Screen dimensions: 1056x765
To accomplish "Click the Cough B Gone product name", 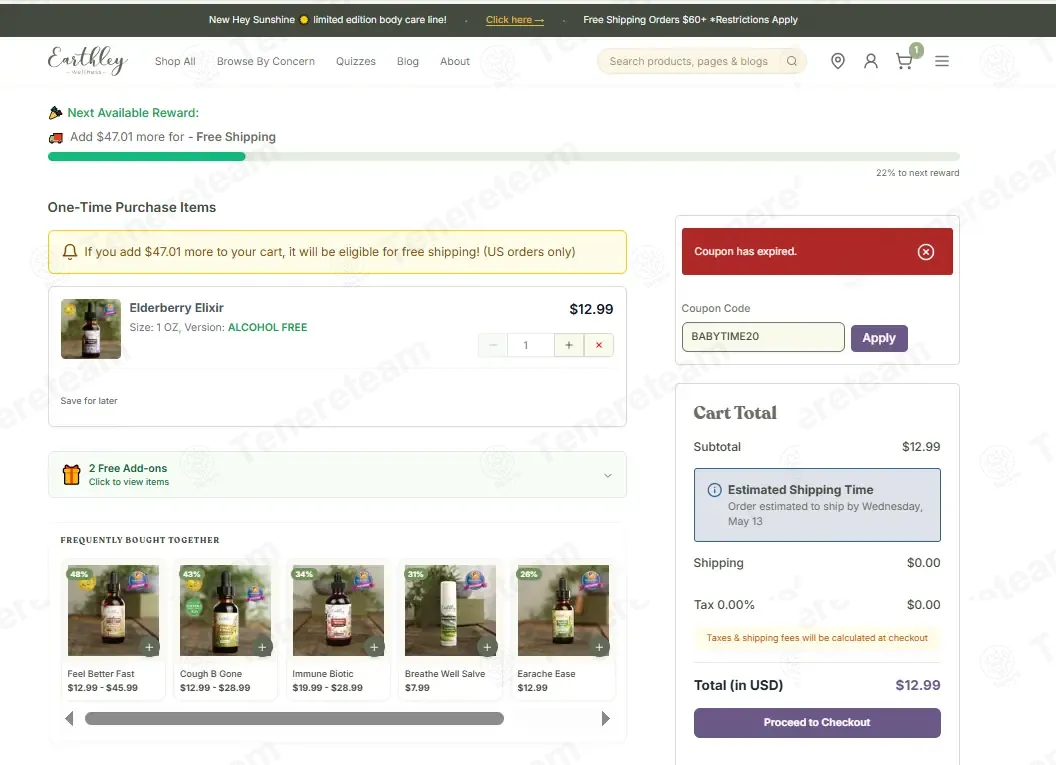I will (211, 673).
